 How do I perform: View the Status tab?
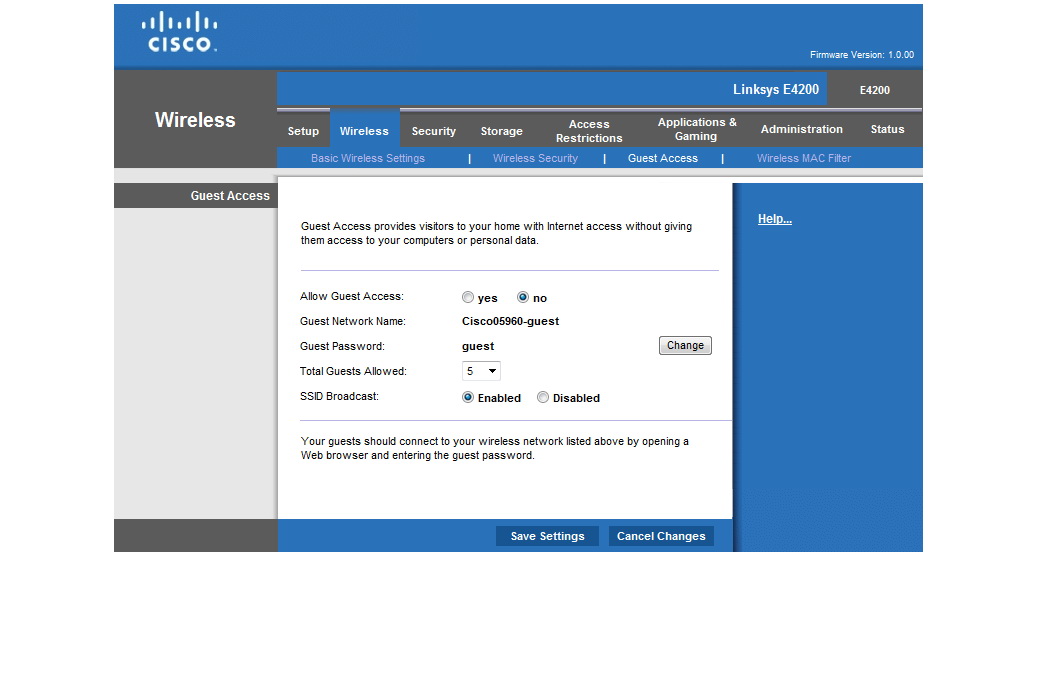pos(886,130)
